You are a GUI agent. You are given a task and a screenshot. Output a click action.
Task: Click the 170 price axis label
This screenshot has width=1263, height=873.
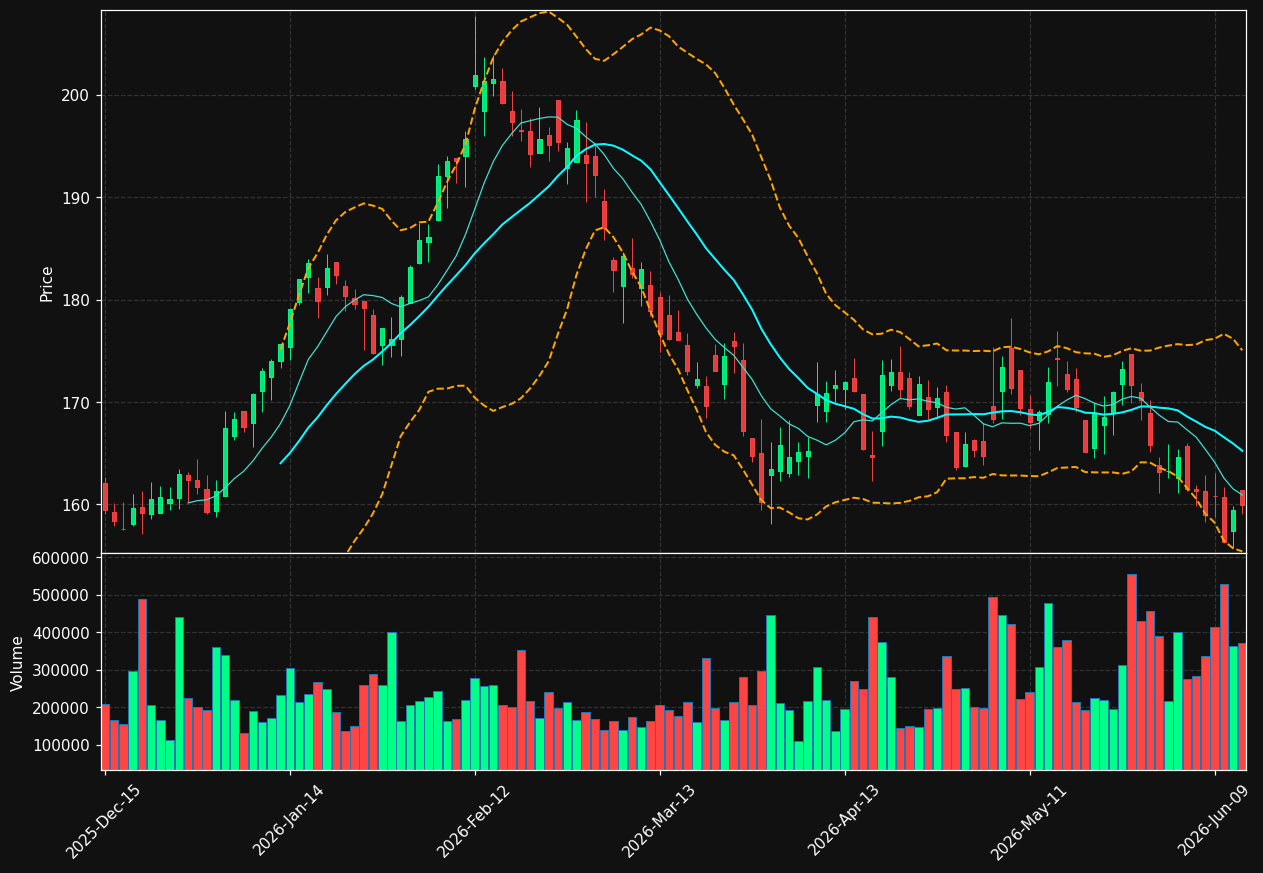tap(77, 403)
